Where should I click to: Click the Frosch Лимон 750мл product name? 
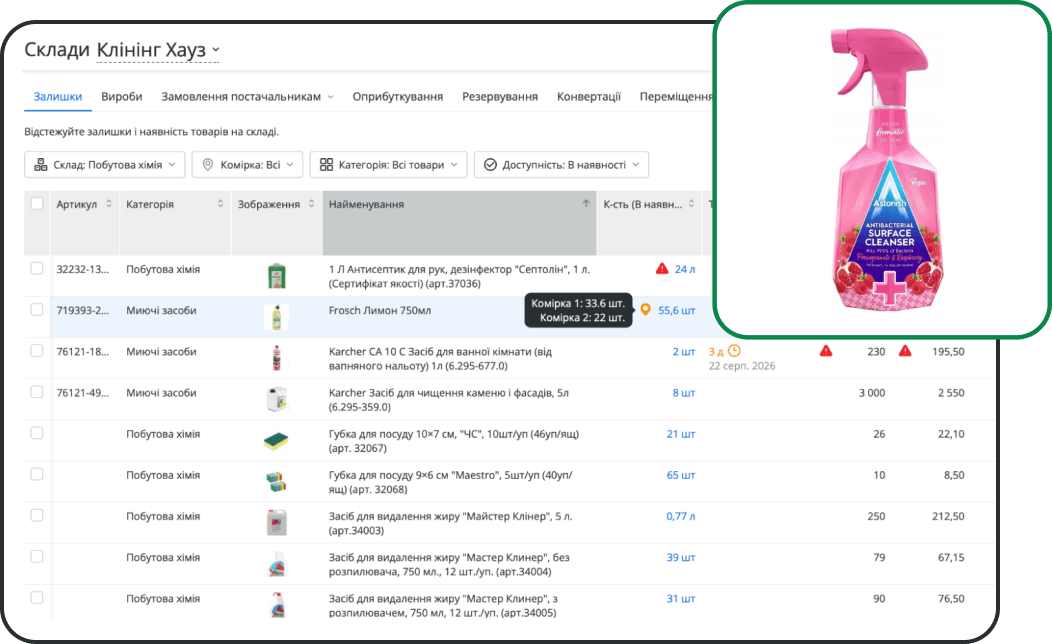tap(380, 310)
